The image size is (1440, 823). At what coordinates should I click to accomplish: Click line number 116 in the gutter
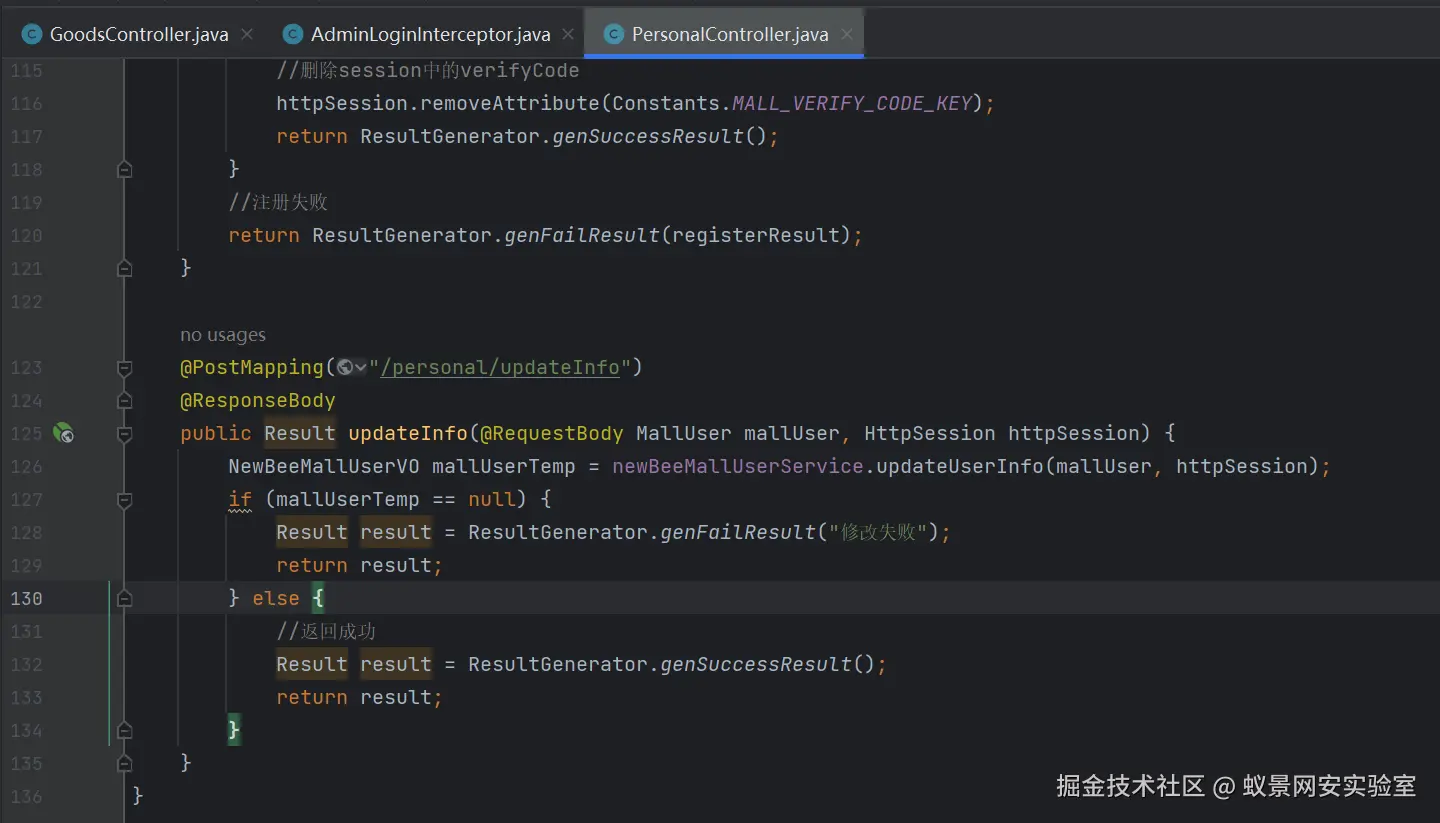[26, 103]
